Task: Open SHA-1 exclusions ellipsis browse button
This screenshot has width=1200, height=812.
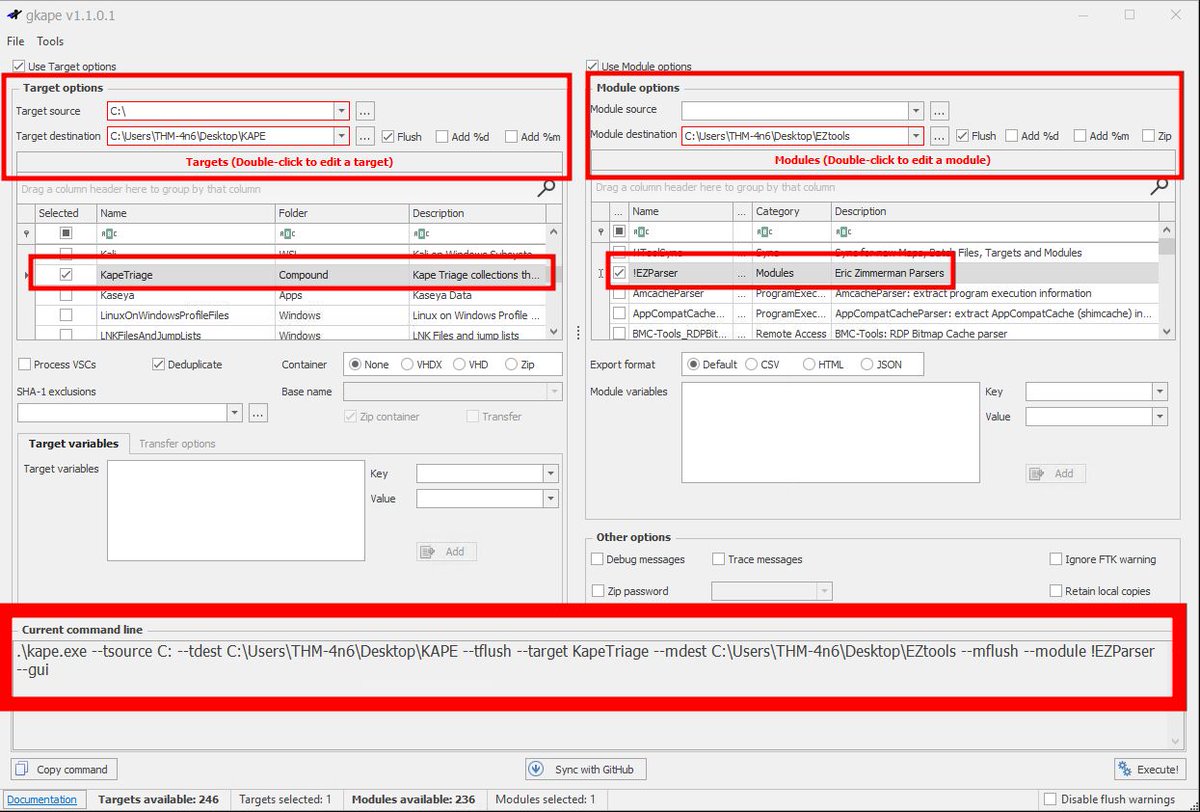Action: pos(258,412)
